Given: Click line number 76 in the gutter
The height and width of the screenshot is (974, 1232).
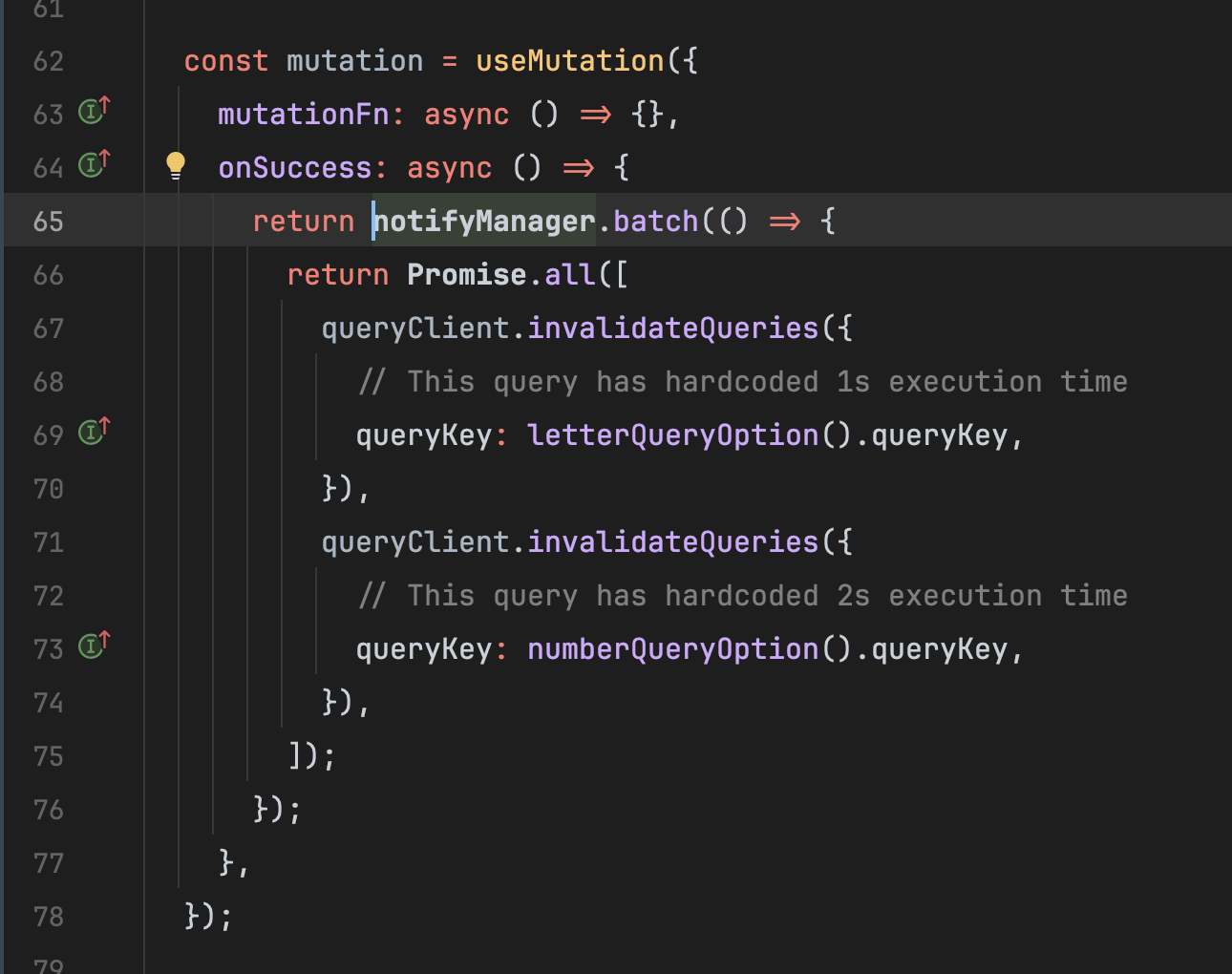Looking at the screenshot, I should pyautogui.click(x=49, y=810).
